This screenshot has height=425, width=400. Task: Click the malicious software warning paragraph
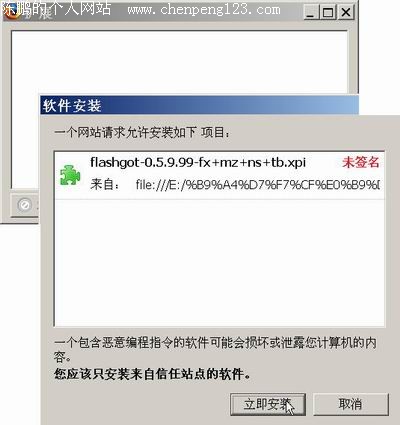(215, 349)
